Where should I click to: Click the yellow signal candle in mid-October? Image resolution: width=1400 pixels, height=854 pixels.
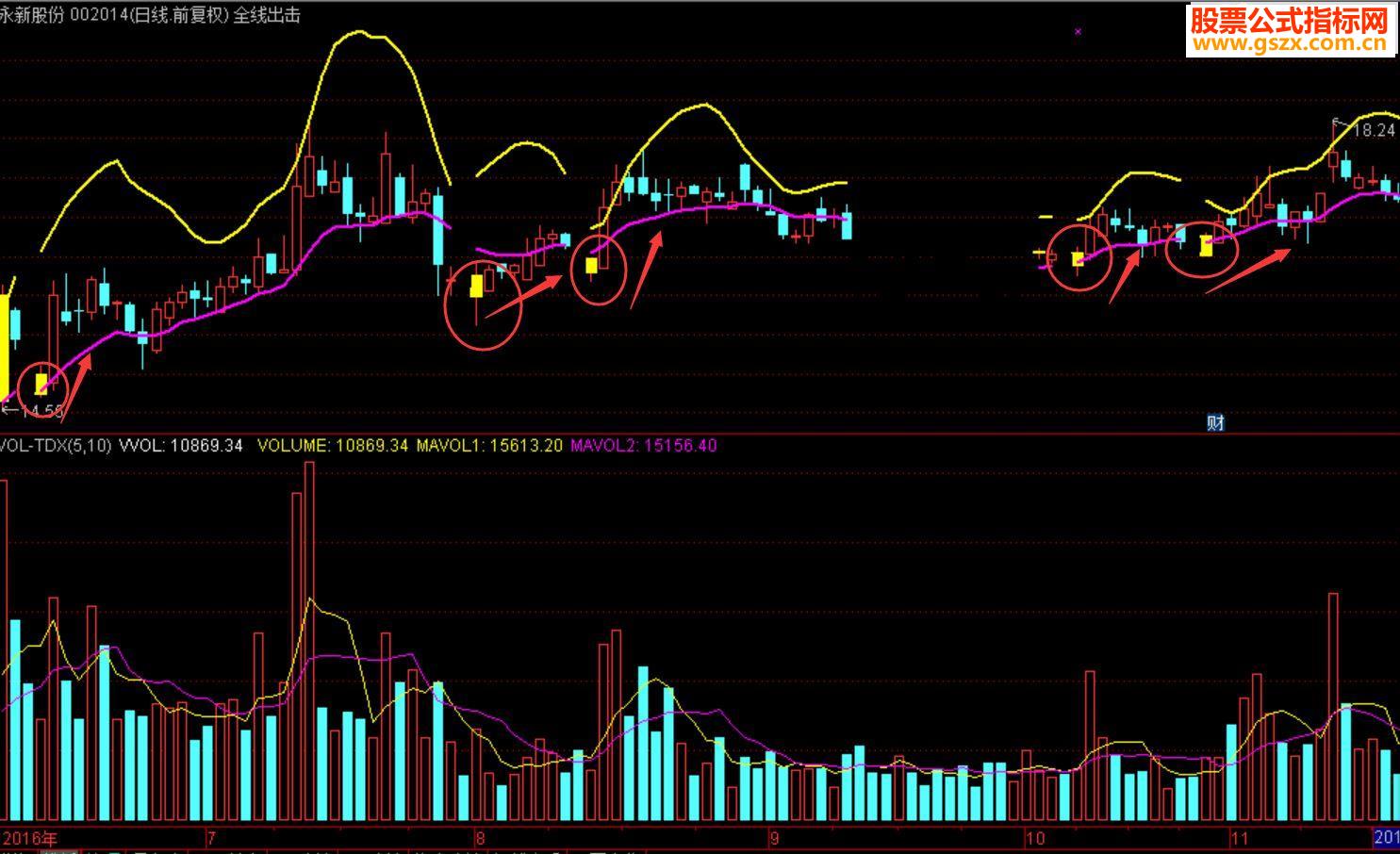point(1078,258)
